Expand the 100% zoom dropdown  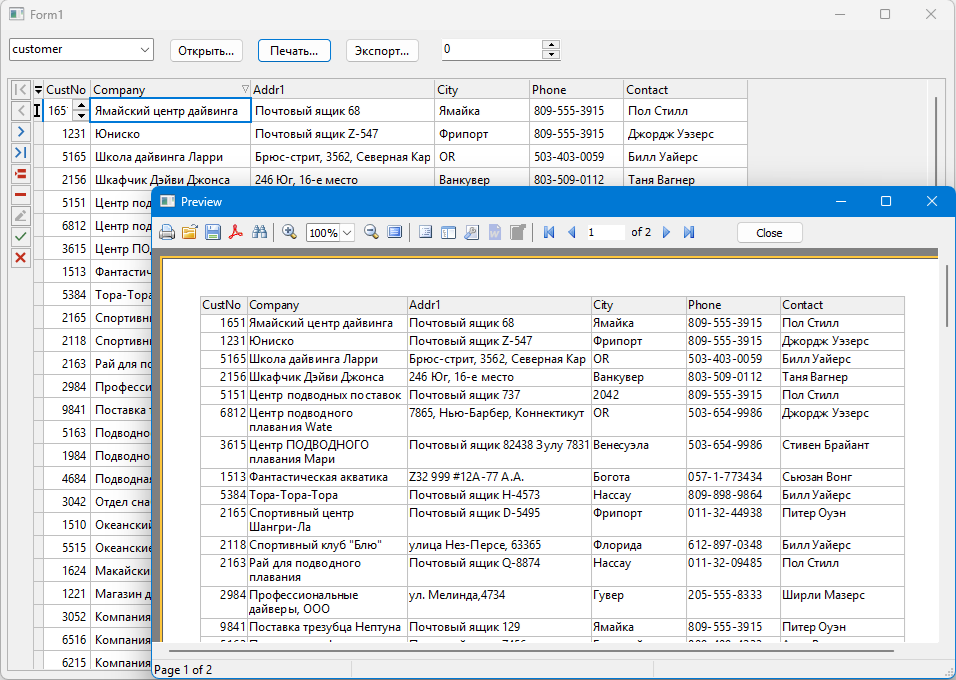[x=347, y=232]
